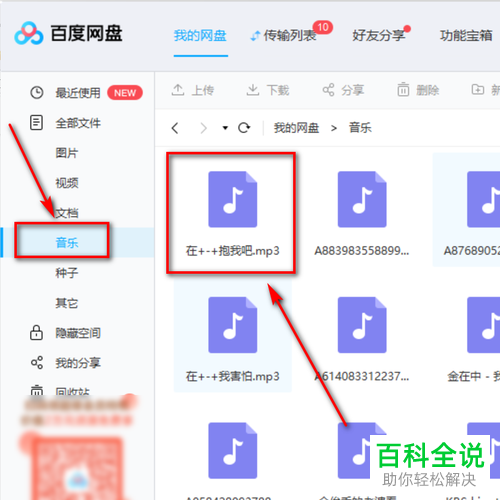Screen dimensions: 500x500
Task: Select the file 在+-+我害怕.mp3
Action: click(233, 336)
